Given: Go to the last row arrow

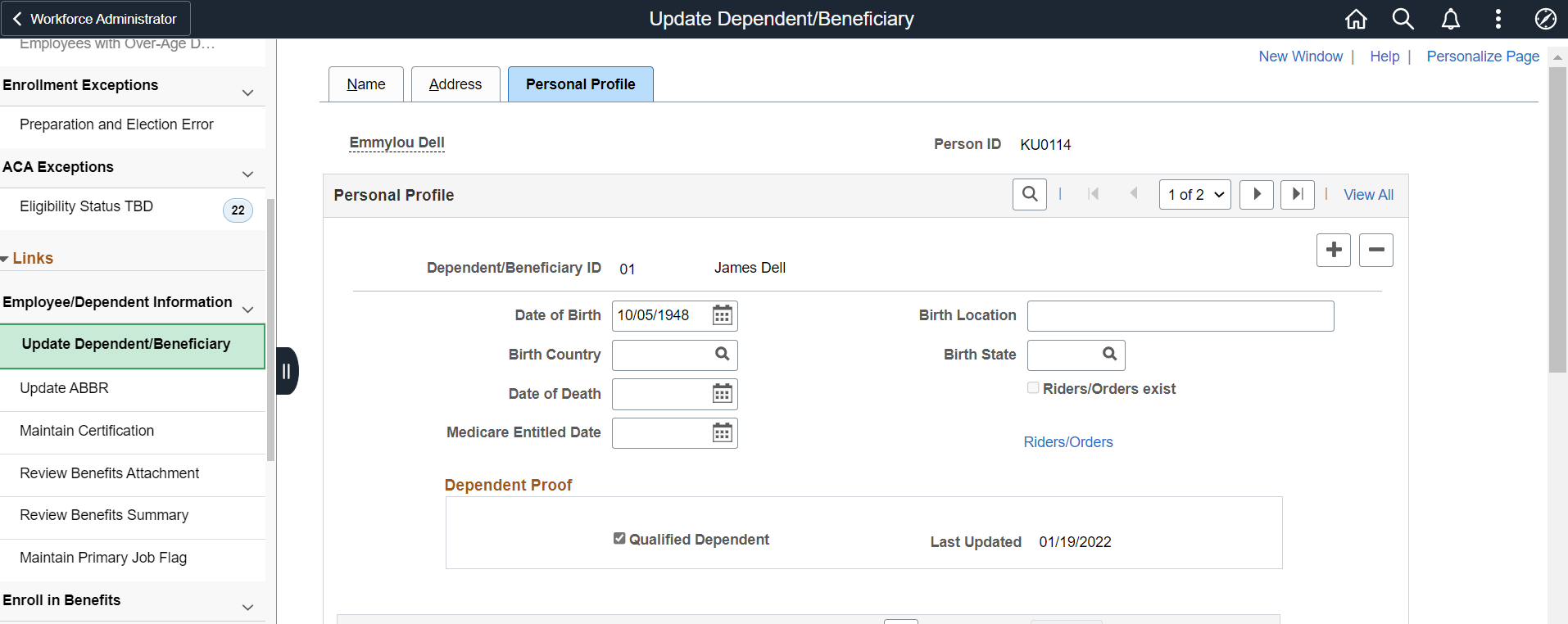Looking at the screenshot, I should tap(1297, 194).
